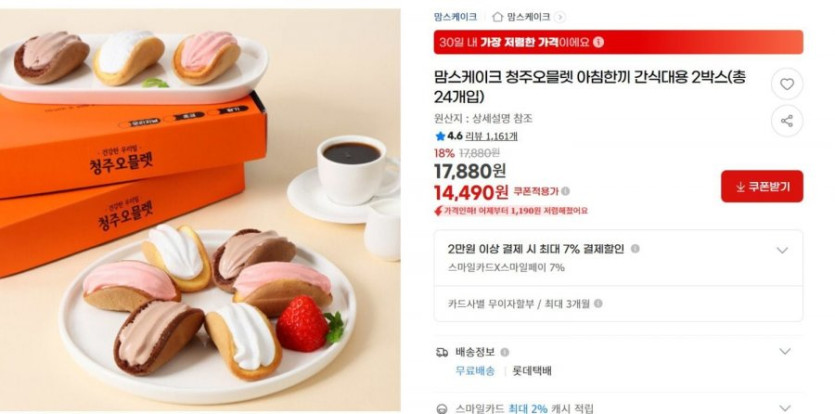Click info icon beside 카드사별 무이자할부
This screenshot has height=414, width=835.
[598, 304]
